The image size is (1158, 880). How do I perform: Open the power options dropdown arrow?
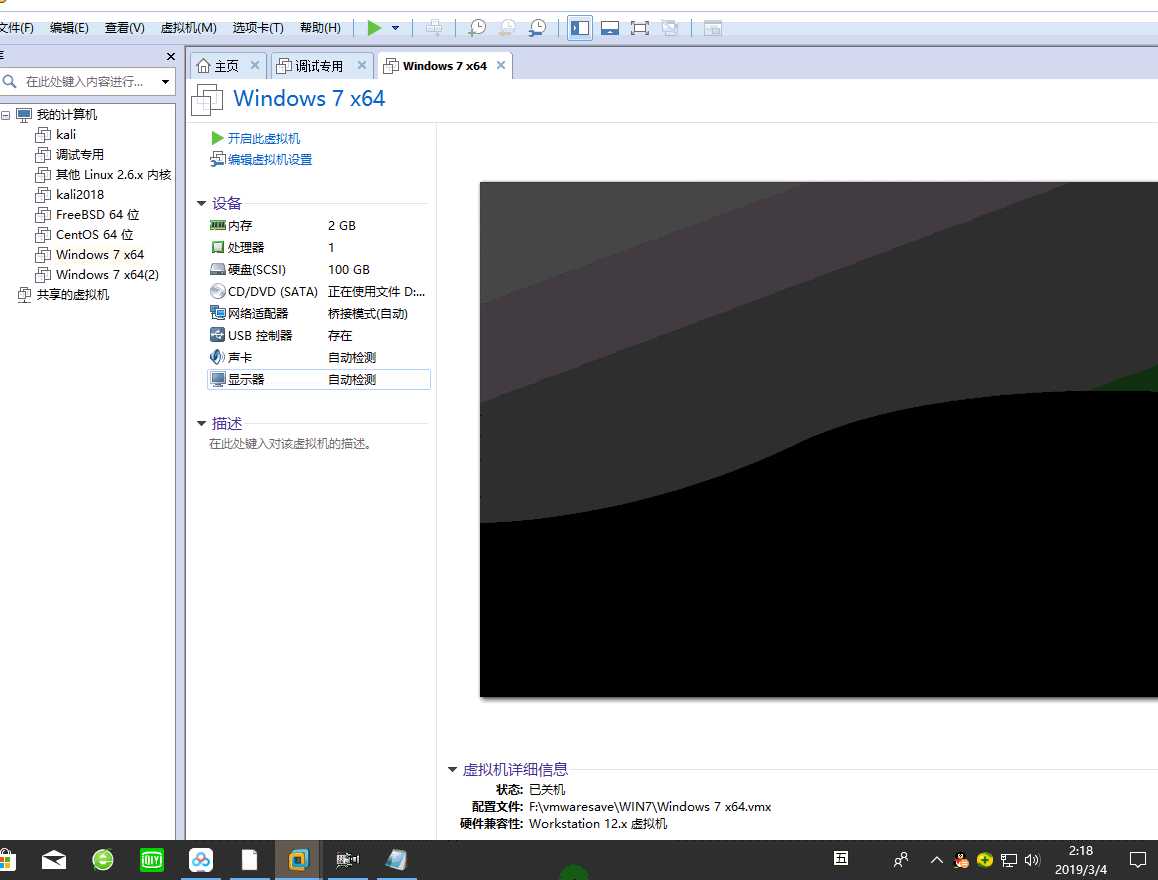pos(396,28)
